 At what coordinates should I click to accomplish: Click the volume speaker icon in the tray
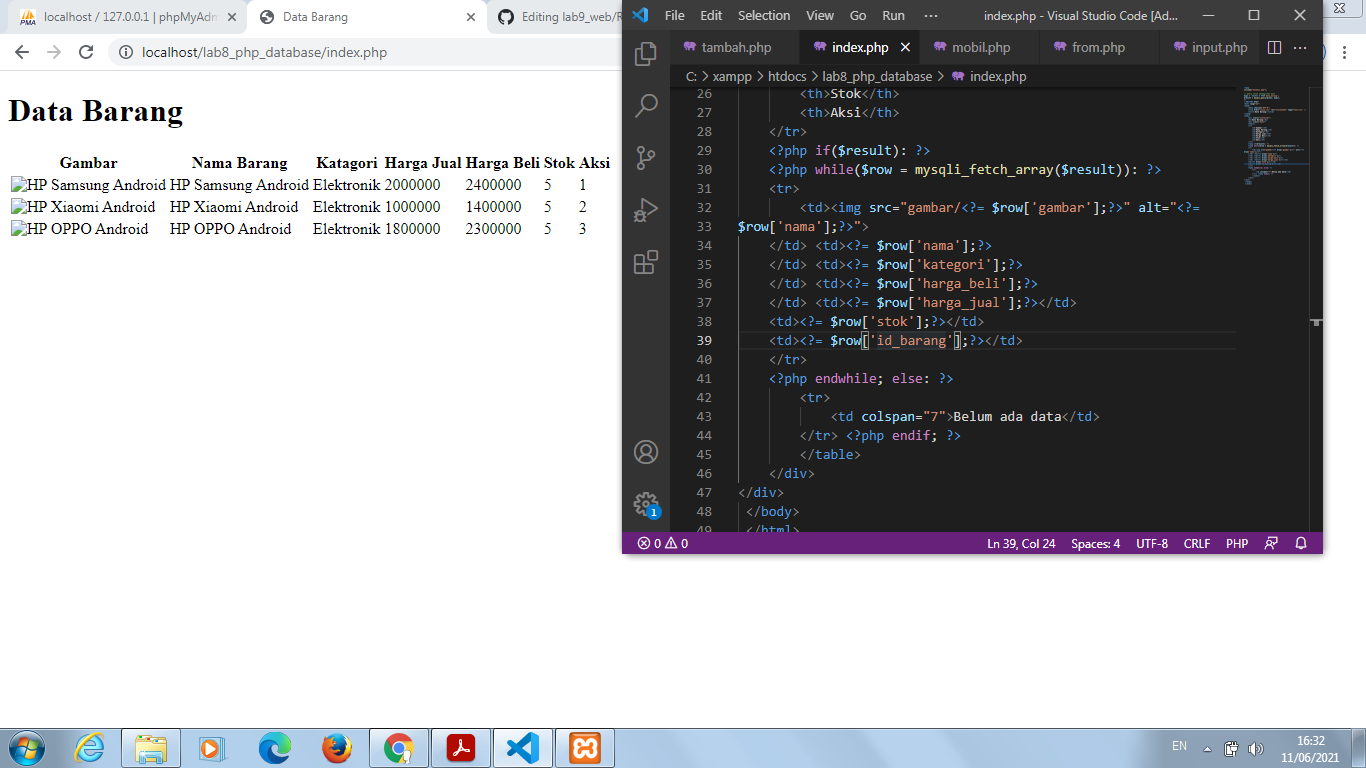[x=1256, y=748]
